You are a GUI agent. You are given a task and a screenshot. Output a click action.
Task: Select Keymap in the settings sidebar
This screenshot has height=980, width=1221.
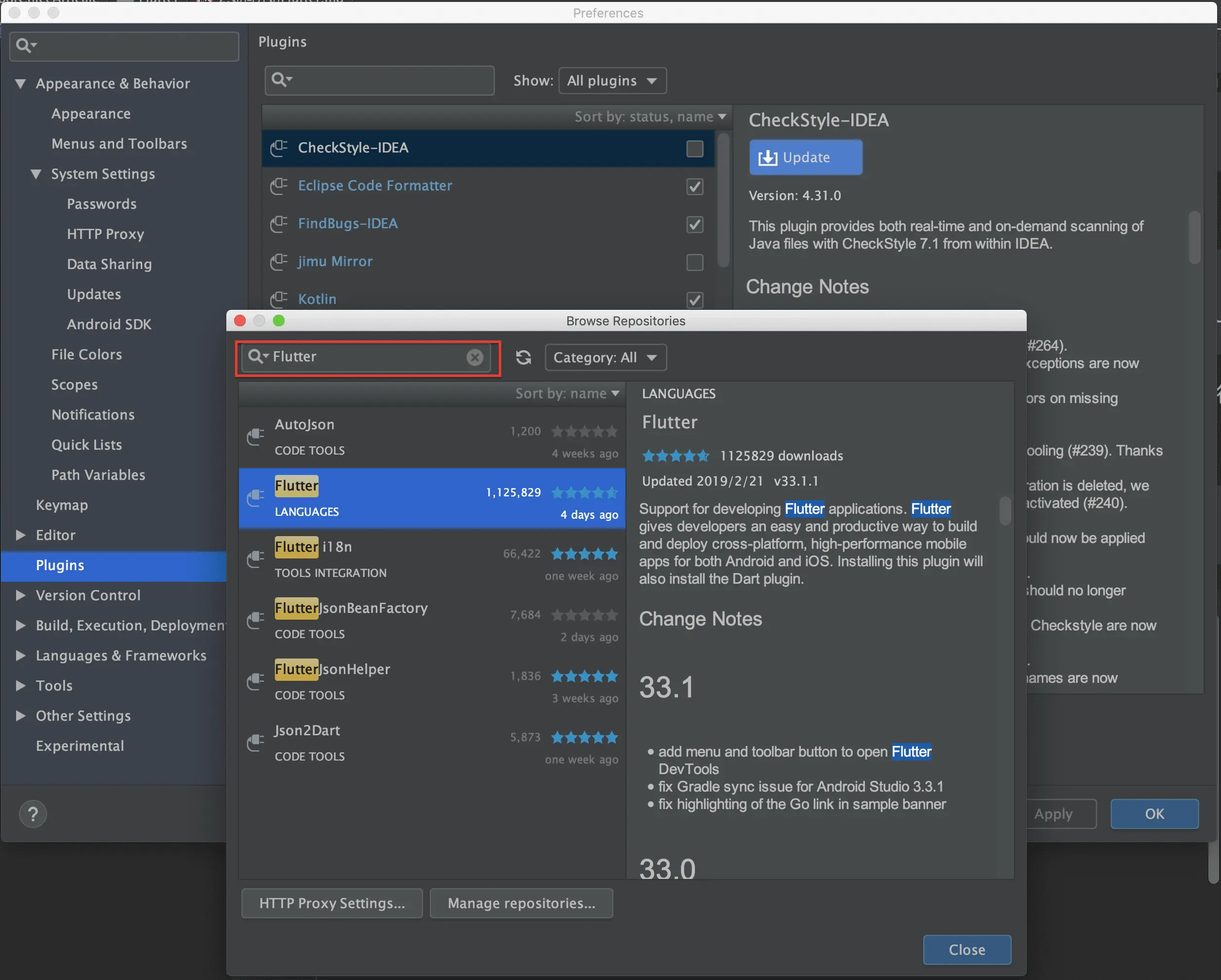62,505
